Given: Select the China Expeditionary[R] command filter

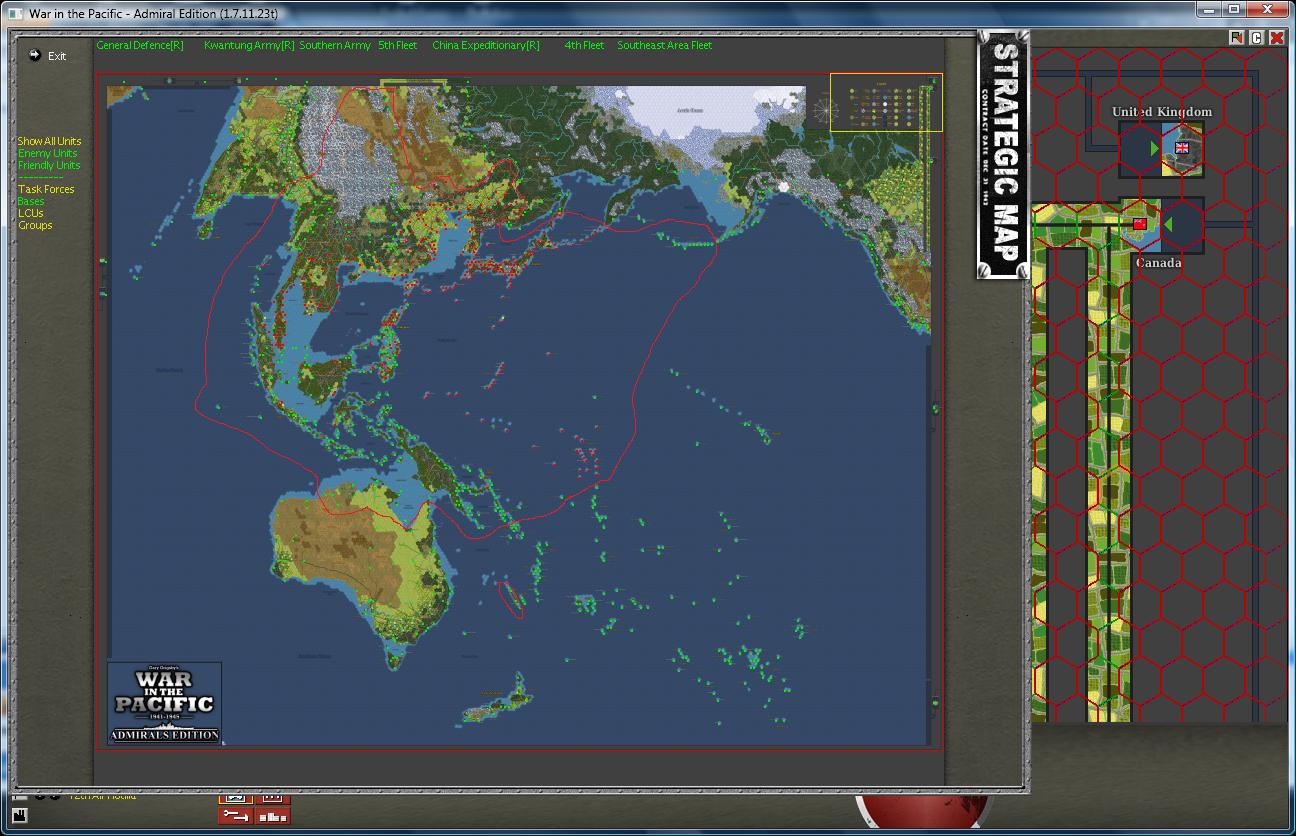Looking at the screenshot, I should 486,45.
